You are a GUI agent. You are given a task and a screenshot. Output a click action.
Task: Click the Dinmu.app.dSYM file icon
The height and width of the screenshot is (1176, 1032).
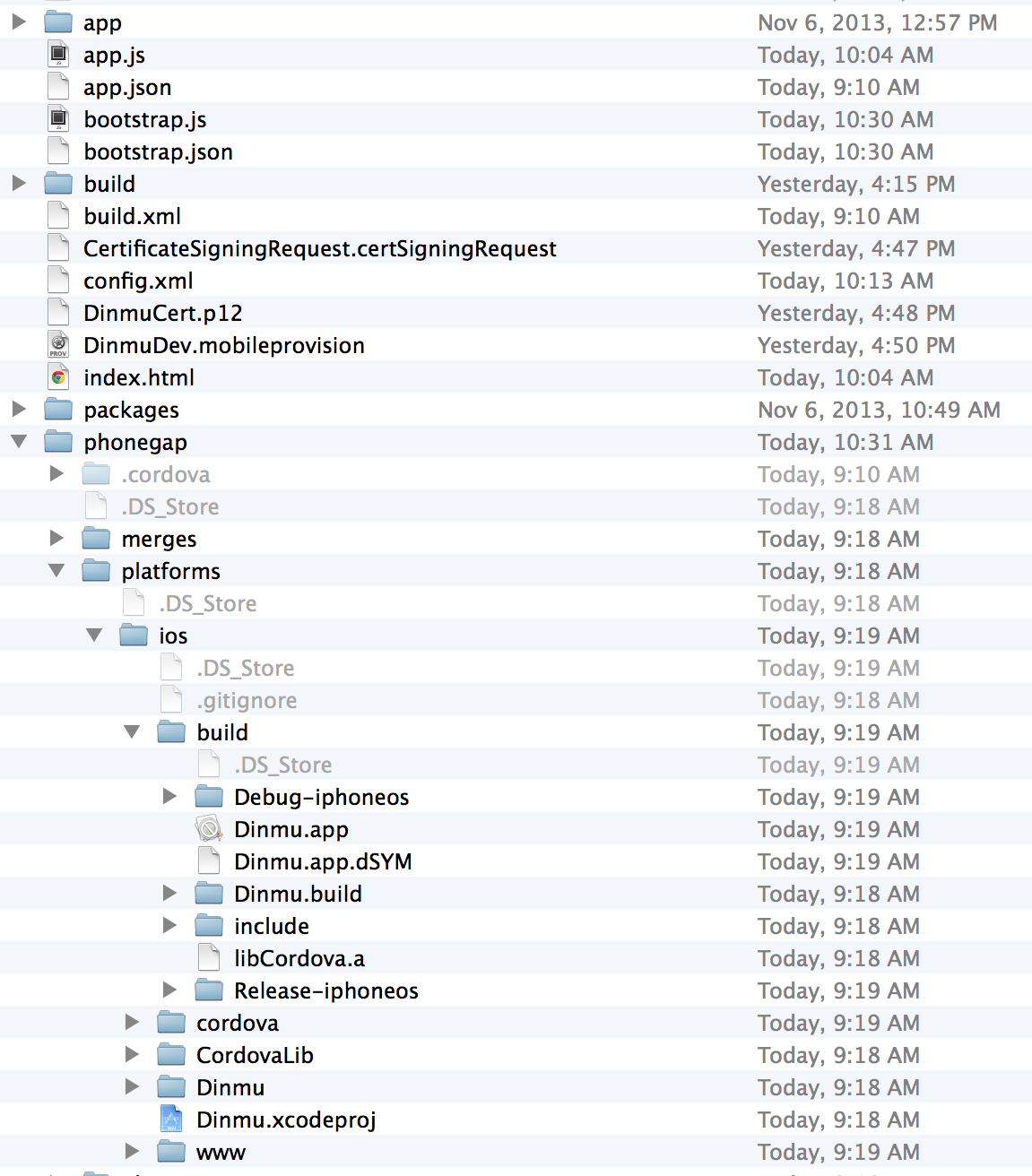209,861
